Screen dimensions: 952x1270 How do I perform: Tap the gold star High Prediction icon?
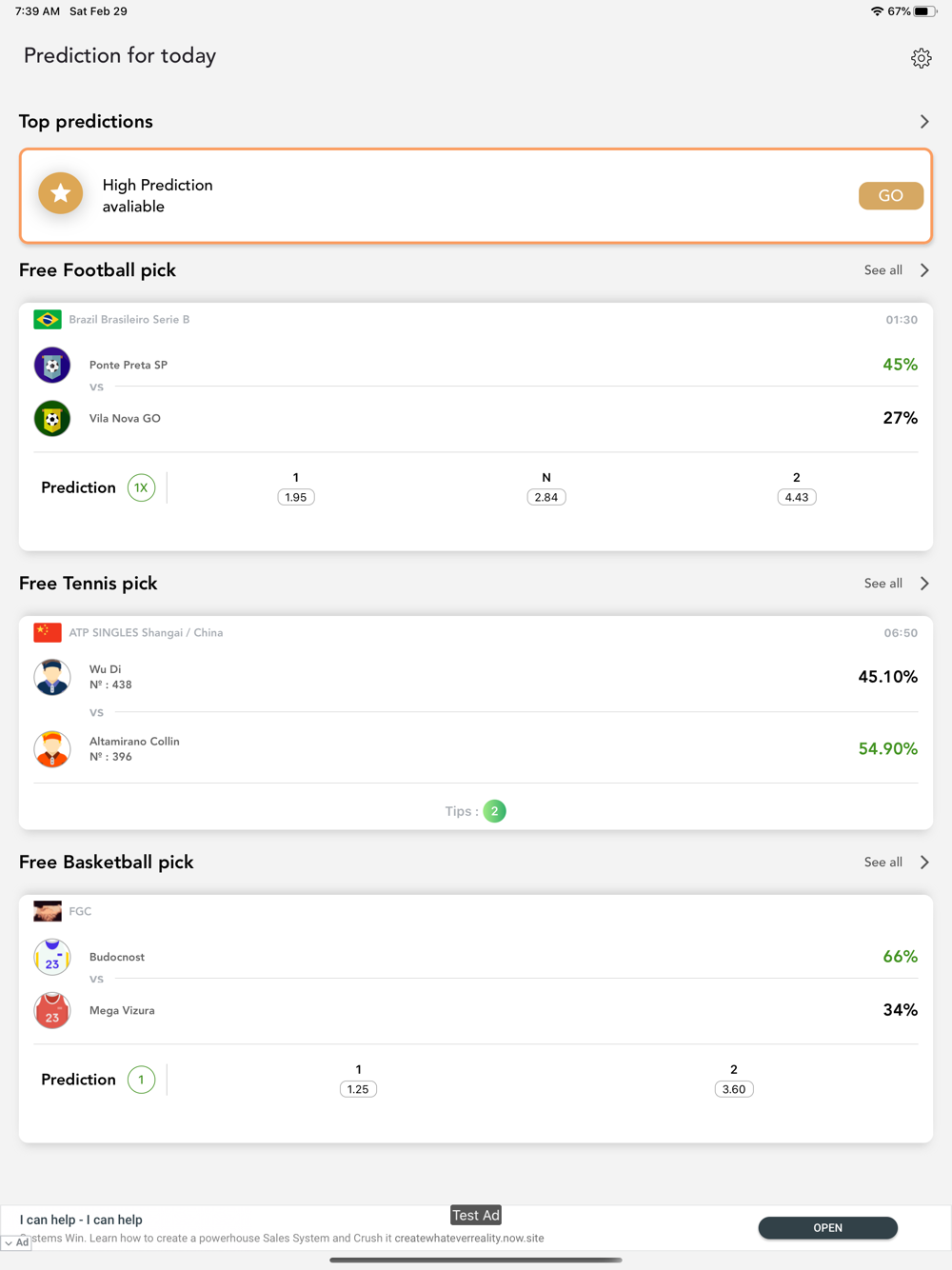(61, 193)
